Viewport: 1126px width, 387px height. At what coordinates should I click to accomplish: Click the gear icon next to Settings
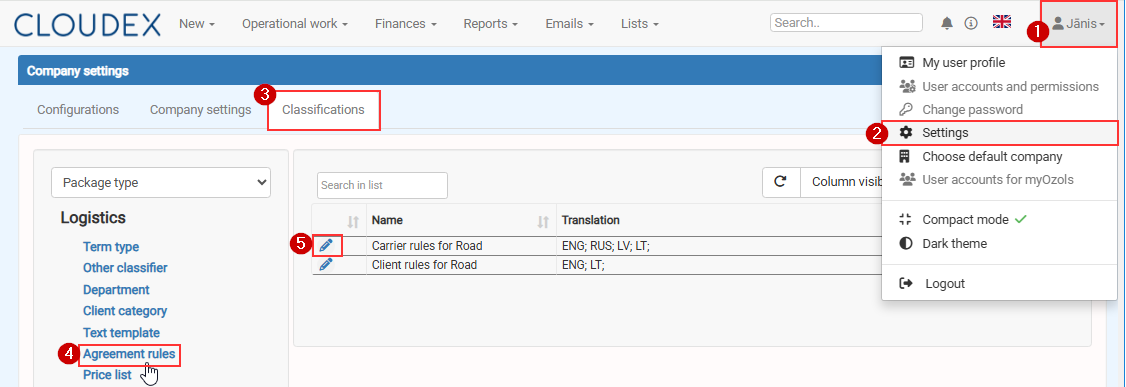point(906,133)
